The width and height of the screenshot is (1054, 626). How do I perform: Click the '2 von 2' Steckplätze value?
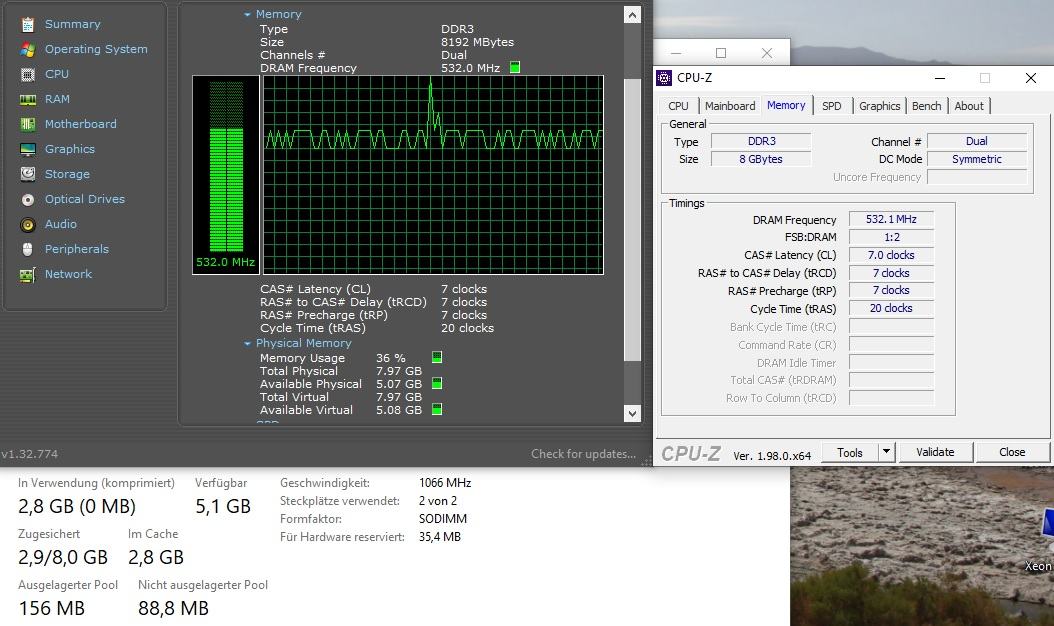point(438,501)
